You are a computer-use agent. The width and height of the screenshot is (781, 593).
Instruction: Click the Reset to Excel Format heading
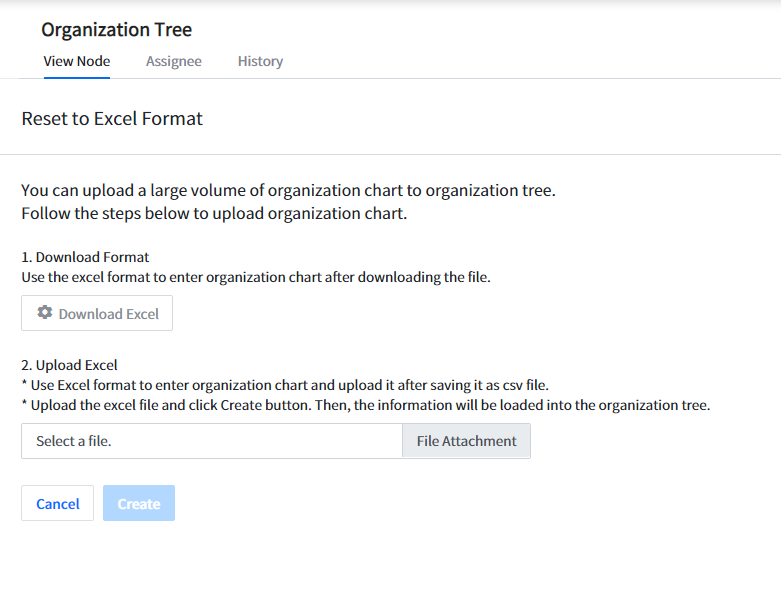point(112,119)
